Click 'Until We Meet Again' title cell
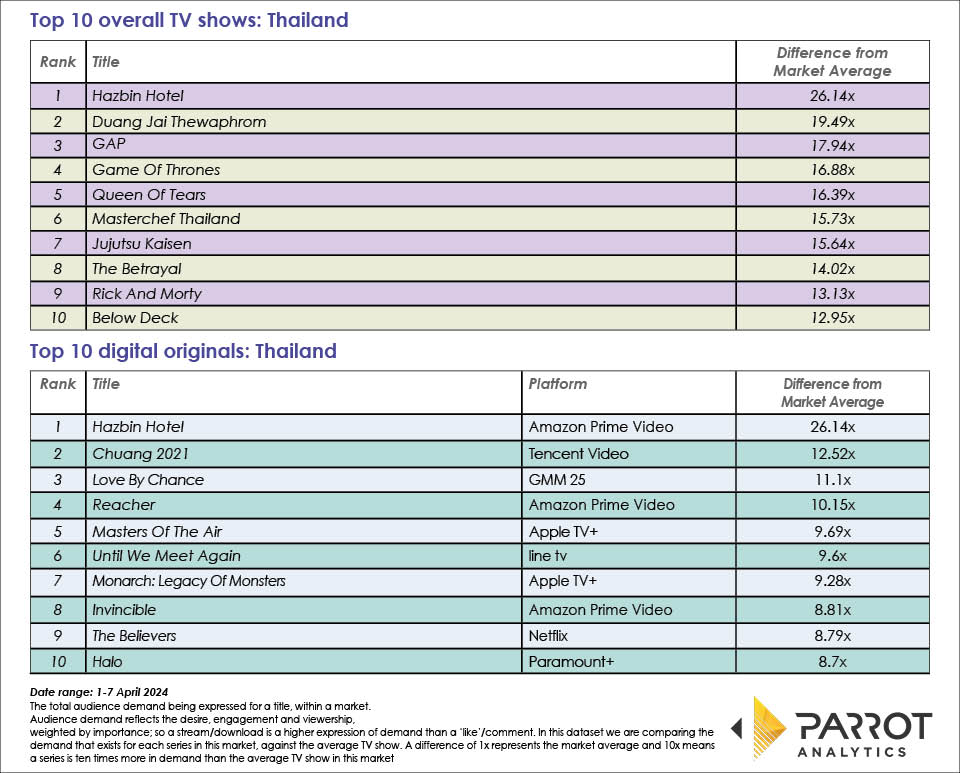960x773 pixels. pos(304,556)
